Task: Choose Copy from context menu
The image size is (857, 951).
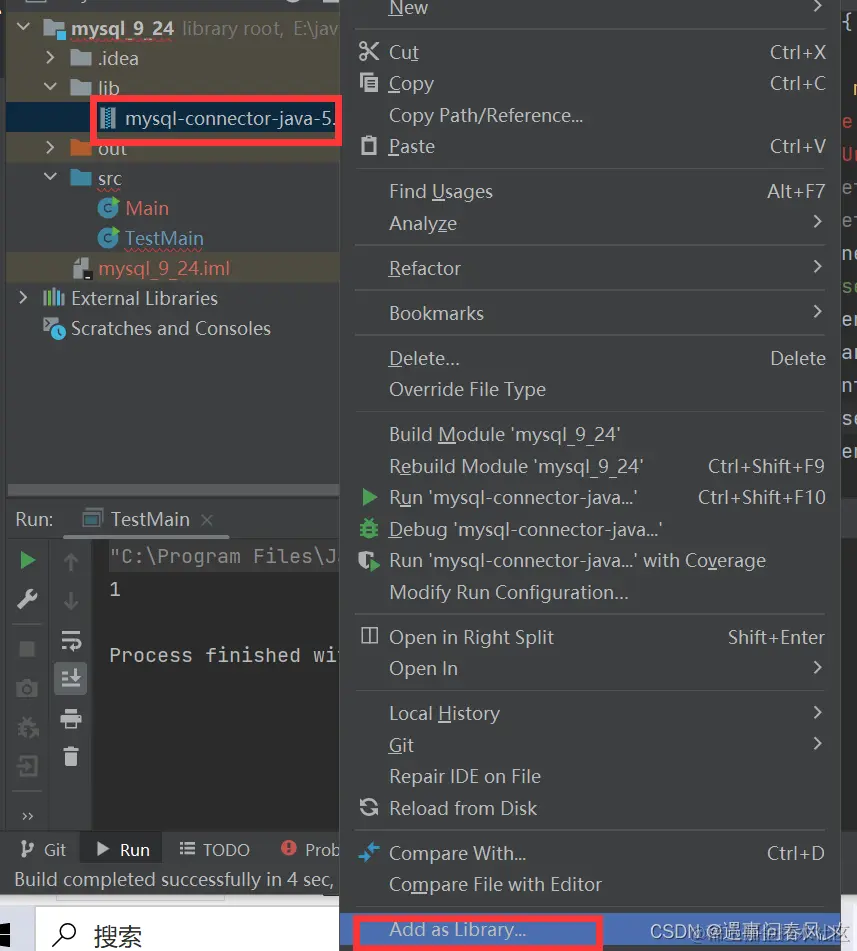Action: pyautogui.click(x=590, y=83)
